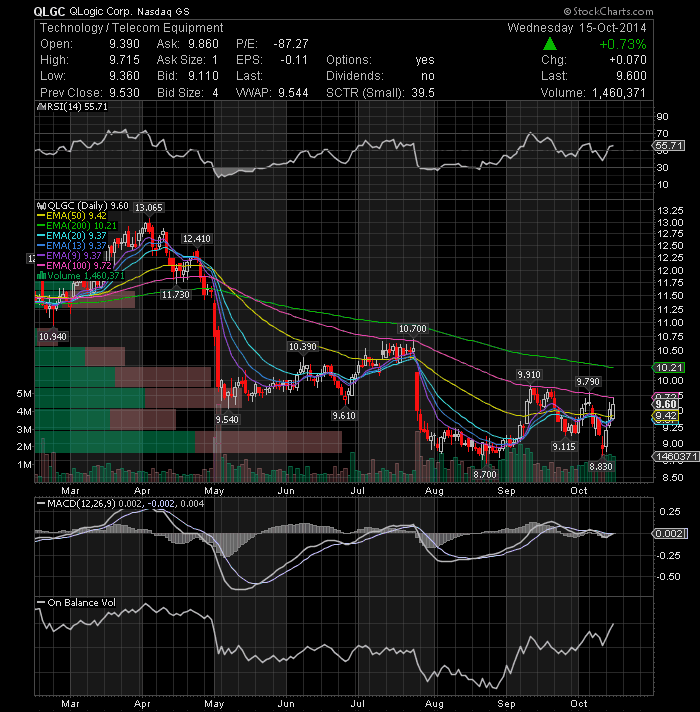Viewport: 700px width, 712px height.
Task: Click the High value 9.715
Action: point(124,60)
